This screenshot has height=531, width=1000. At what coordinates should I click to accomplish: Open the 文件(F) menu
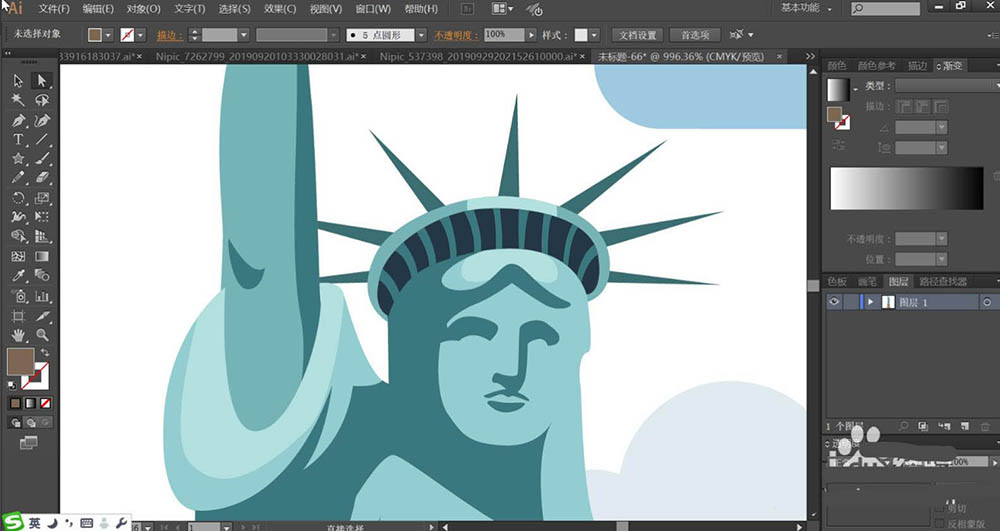click(54, 9)
